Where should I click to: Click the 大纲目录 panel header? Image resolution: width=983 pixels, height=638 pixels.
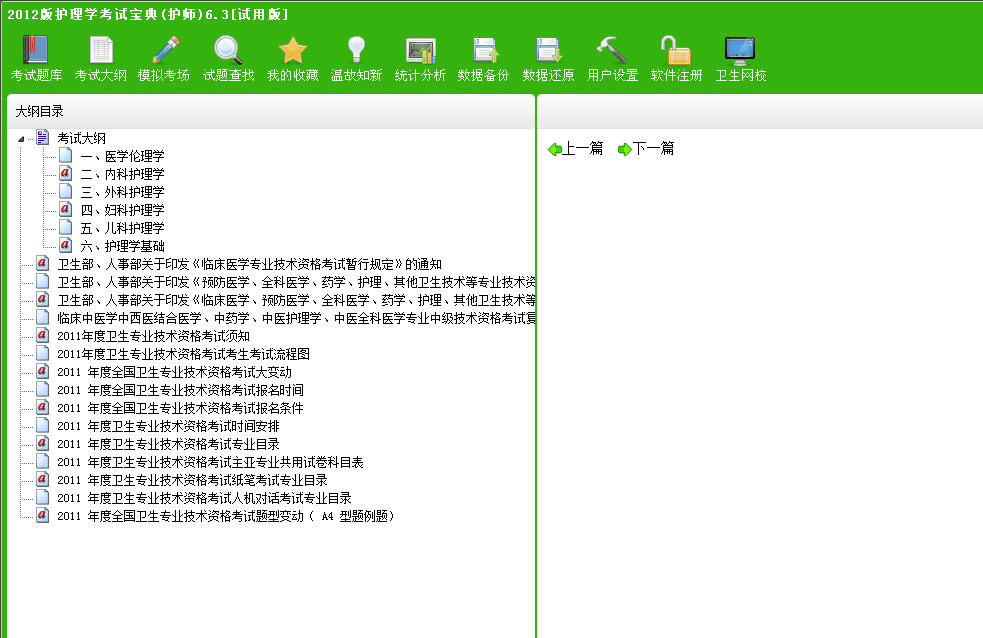[40, 112]
